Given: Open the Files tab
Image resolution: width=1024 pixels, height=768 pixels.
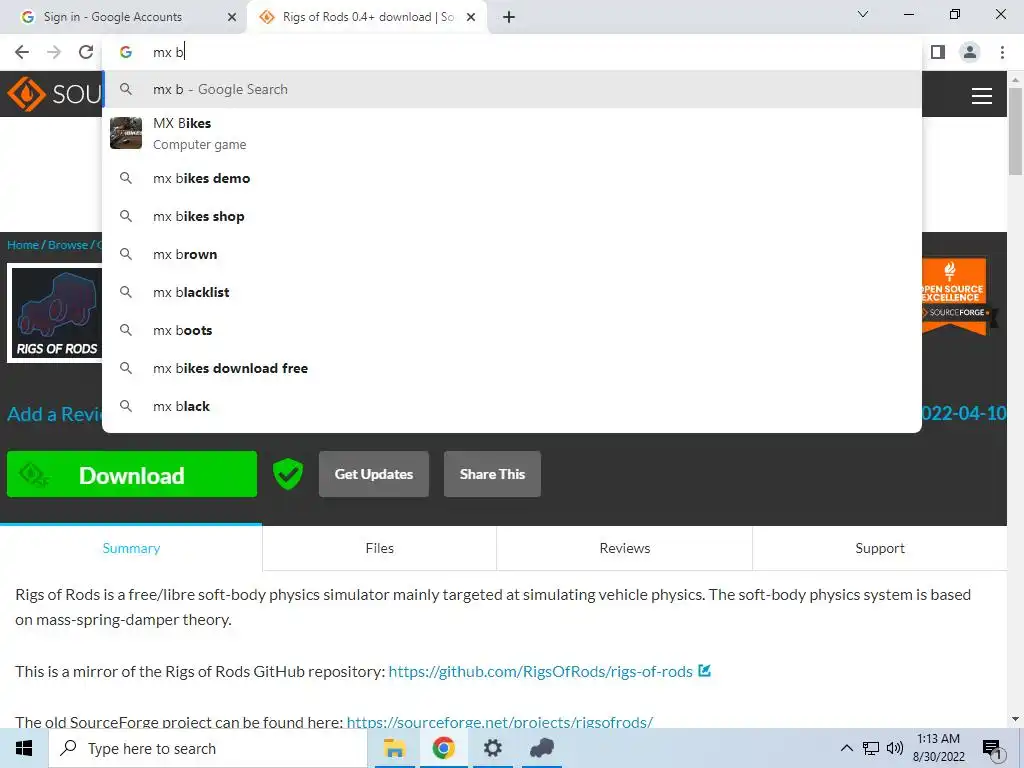Looking at the screenshot, I should (379, 548).
